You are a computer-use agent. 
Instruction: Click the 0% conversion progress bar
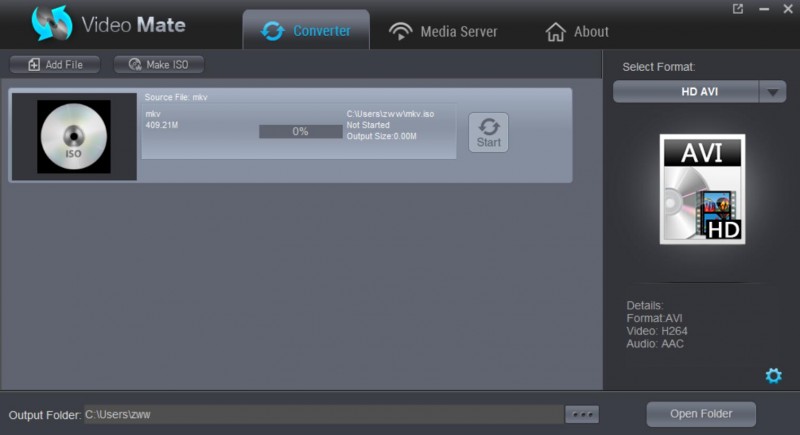click(300, 131)
